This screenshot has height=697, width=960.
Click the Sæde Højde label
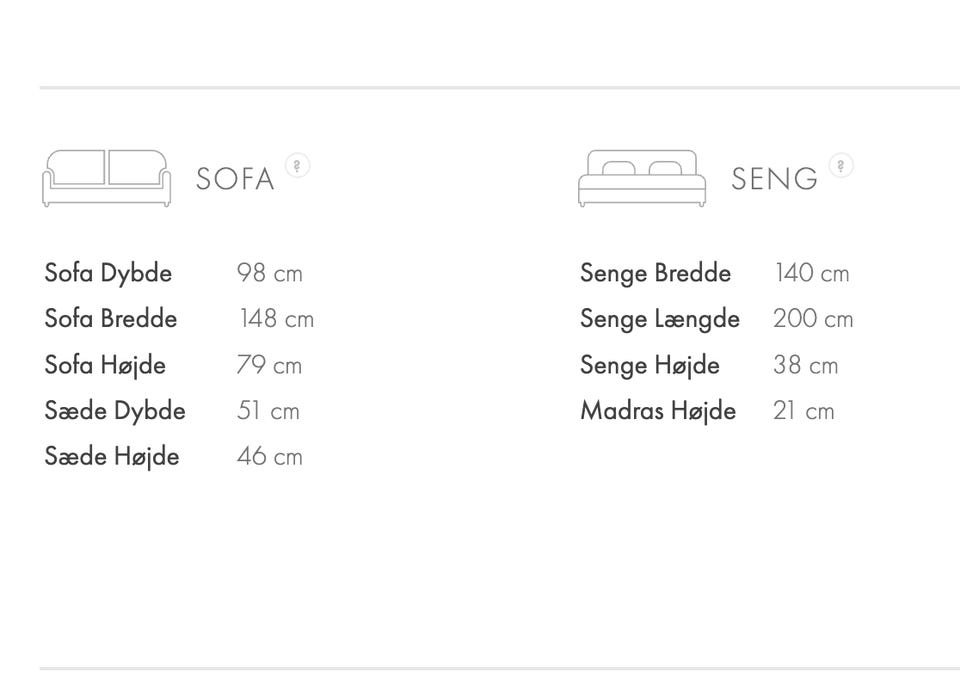tap(112, 457)
